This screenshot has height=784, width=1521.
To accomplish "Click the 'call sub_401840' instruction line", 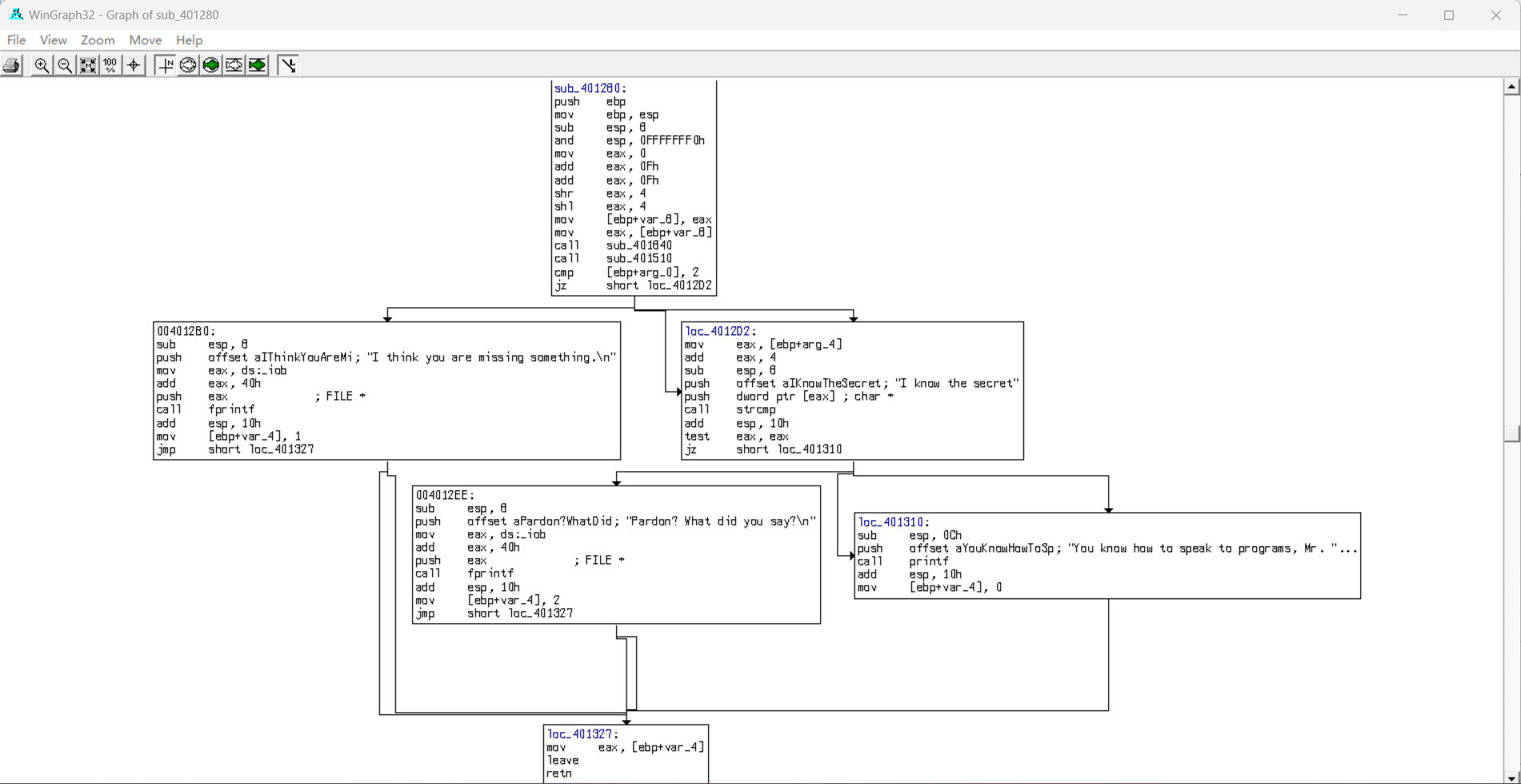I will coord(613,246).
